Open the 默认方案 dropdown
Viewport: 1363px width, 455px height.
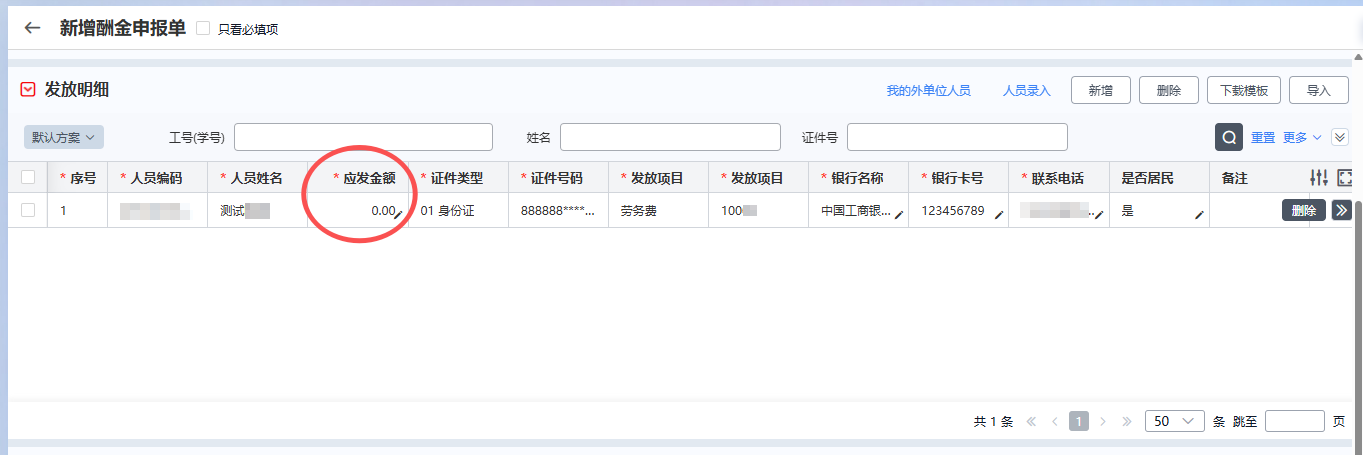tap(64, 137)
